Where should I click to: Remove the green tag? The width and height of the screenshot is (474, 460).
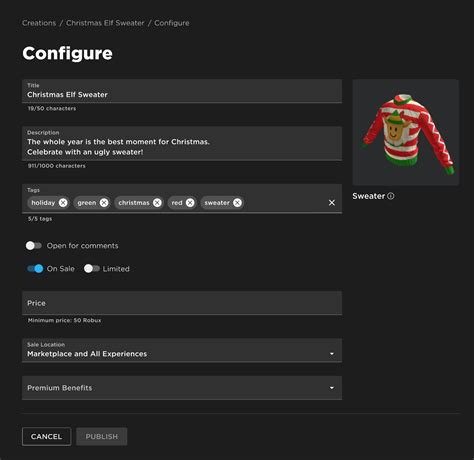click(x=104, y=203)
